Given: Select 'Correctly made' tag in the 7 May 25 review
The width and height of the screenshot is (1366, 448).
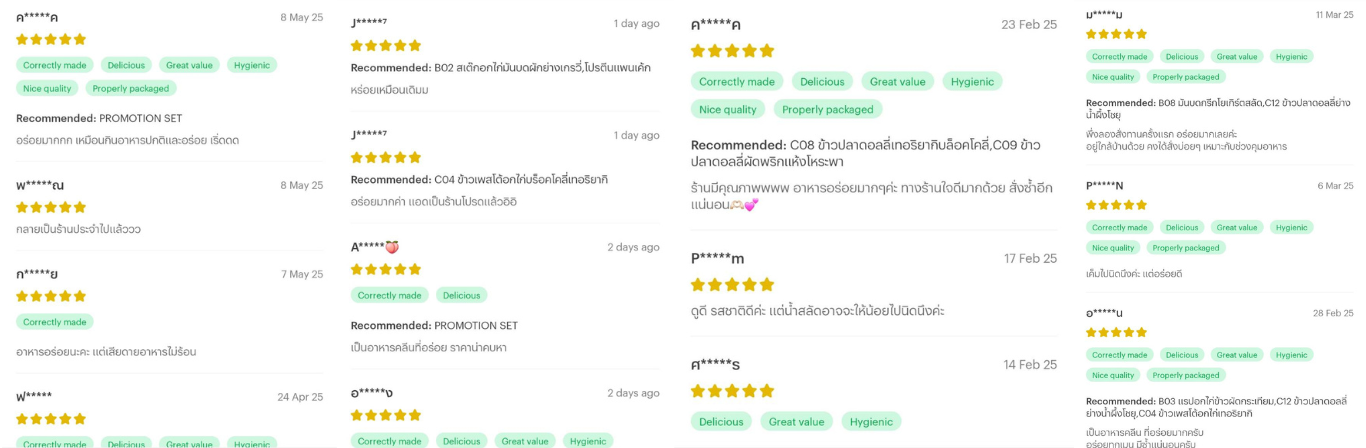Looking at the screenshot, I should [55, 322].
